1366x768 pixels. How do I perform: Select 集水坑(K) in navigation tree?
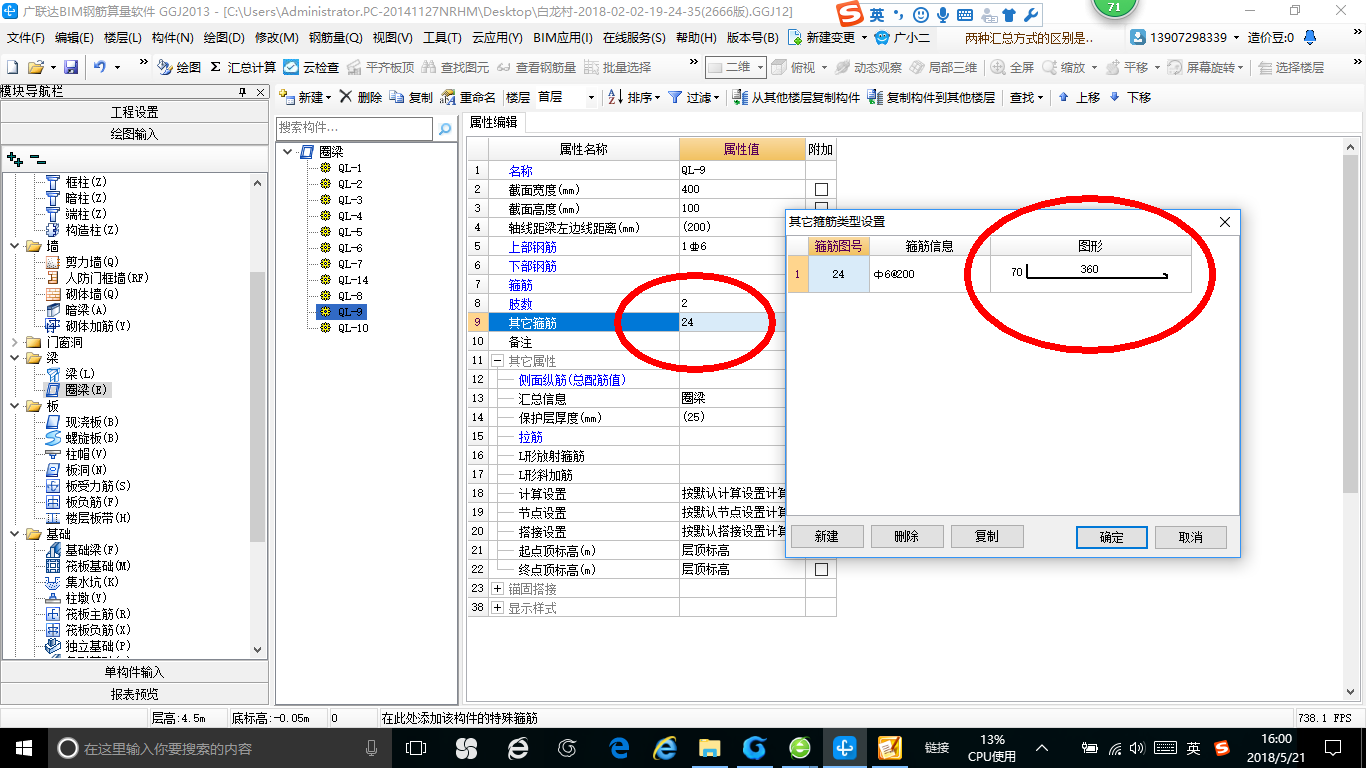click(x=91, y=582)
